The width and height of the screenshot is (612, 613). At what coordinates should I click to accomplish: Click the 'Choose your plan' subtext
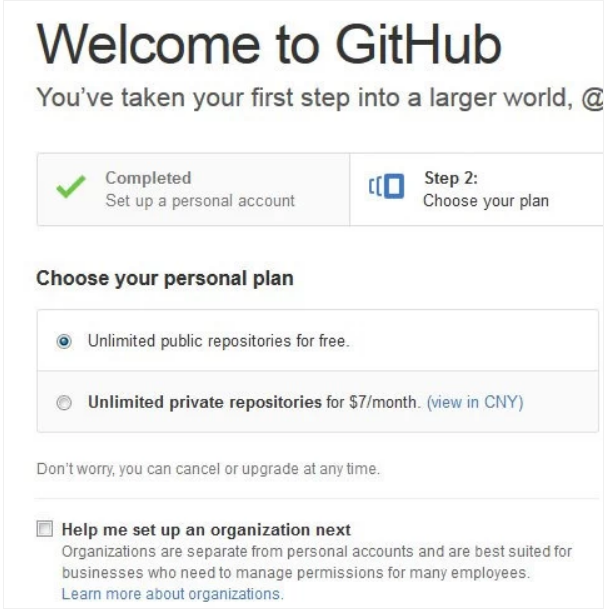click(x=485, y=200)
